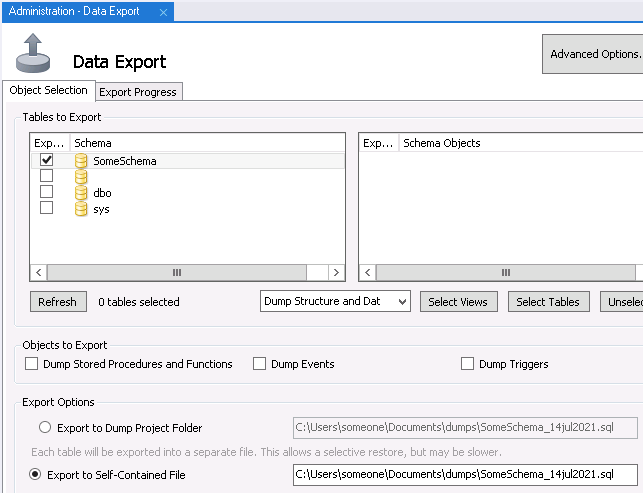Click the dbo schema database icon

point(81,192)
